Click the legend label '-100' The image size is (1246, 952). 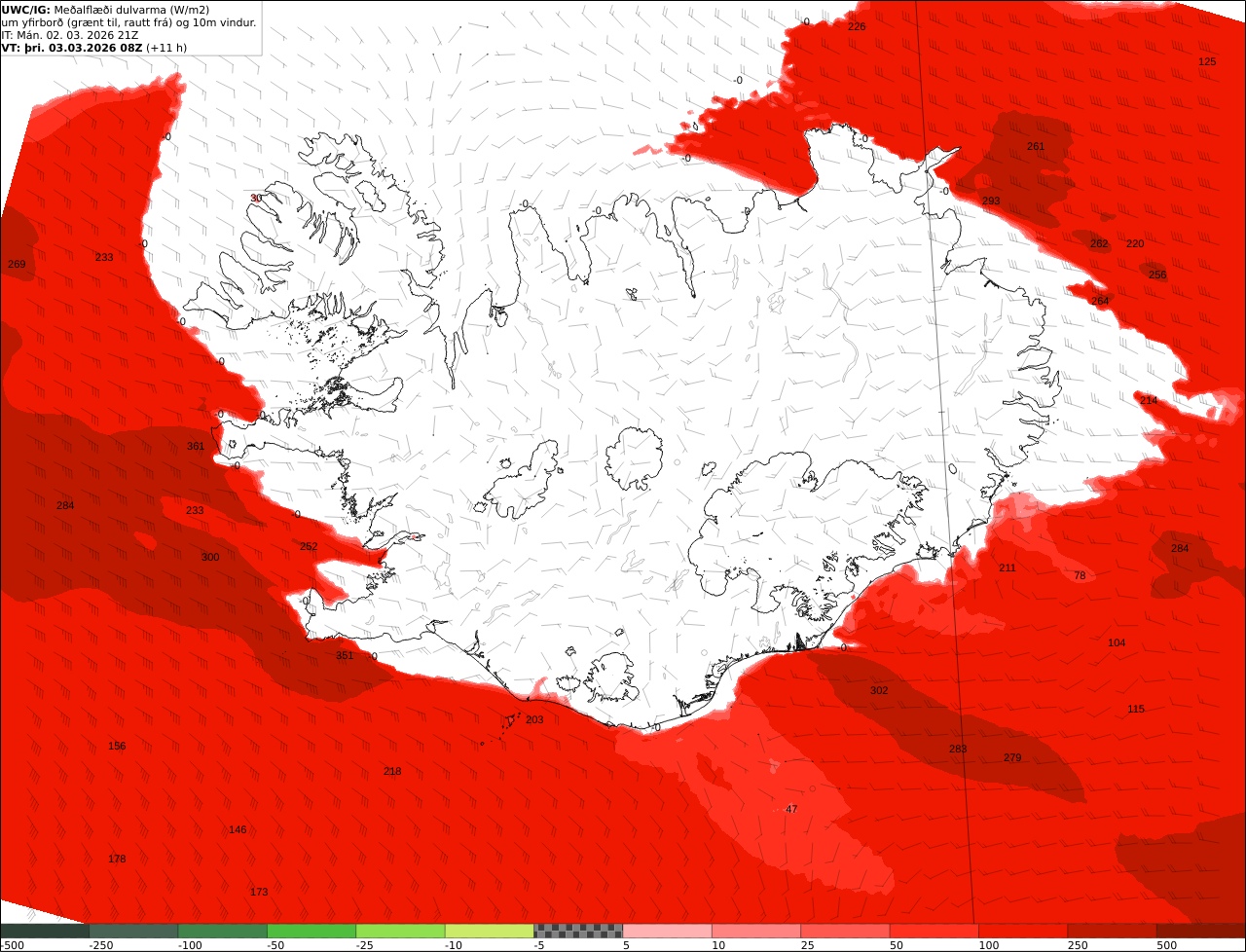pos(190,945)
